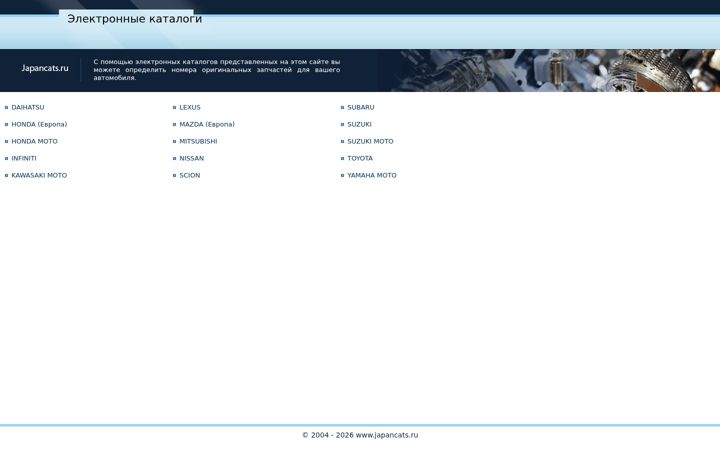
Task: Open the DAIHATSU catalog link
Action: tap(28, 107)
